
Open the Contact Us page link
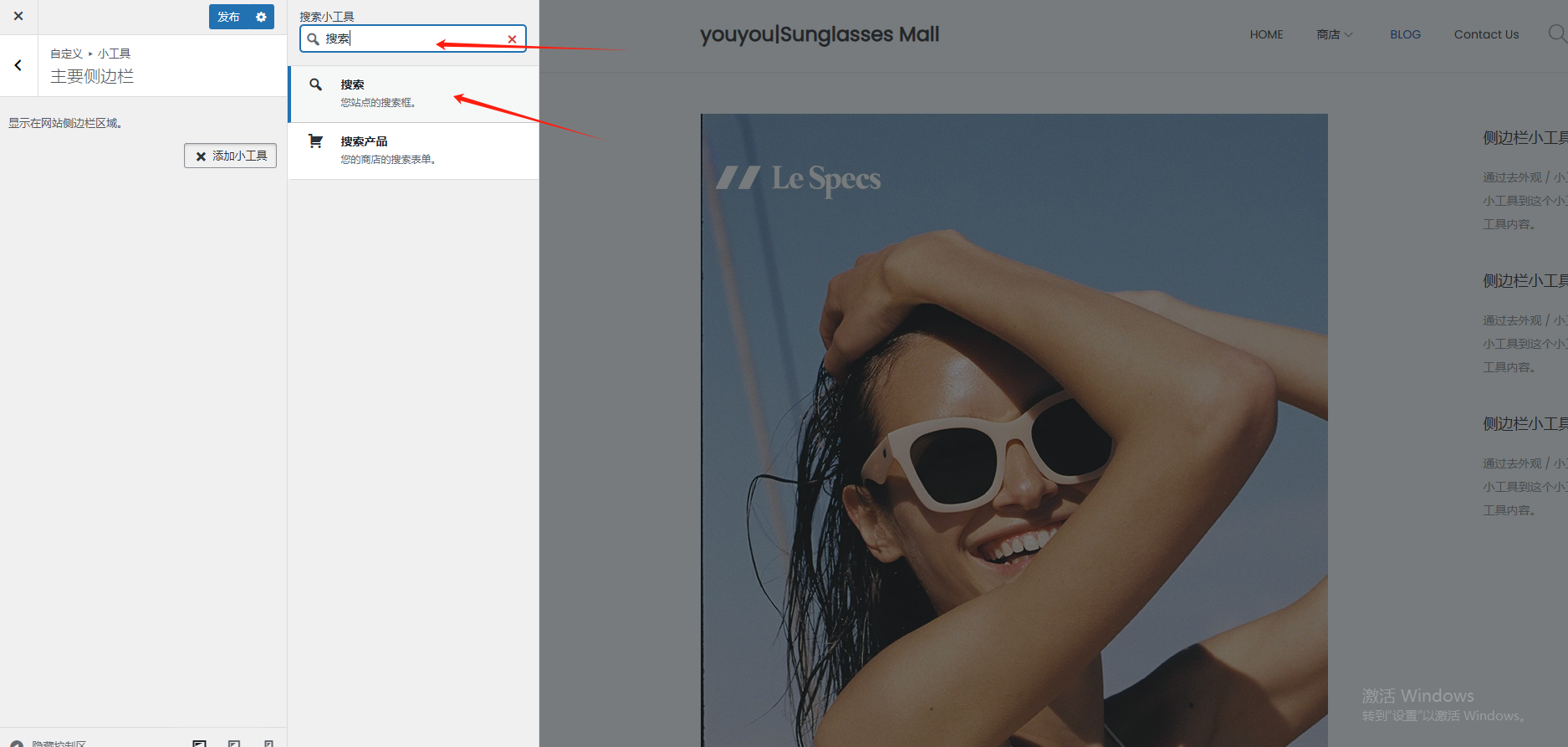[x=1486, y=34]
